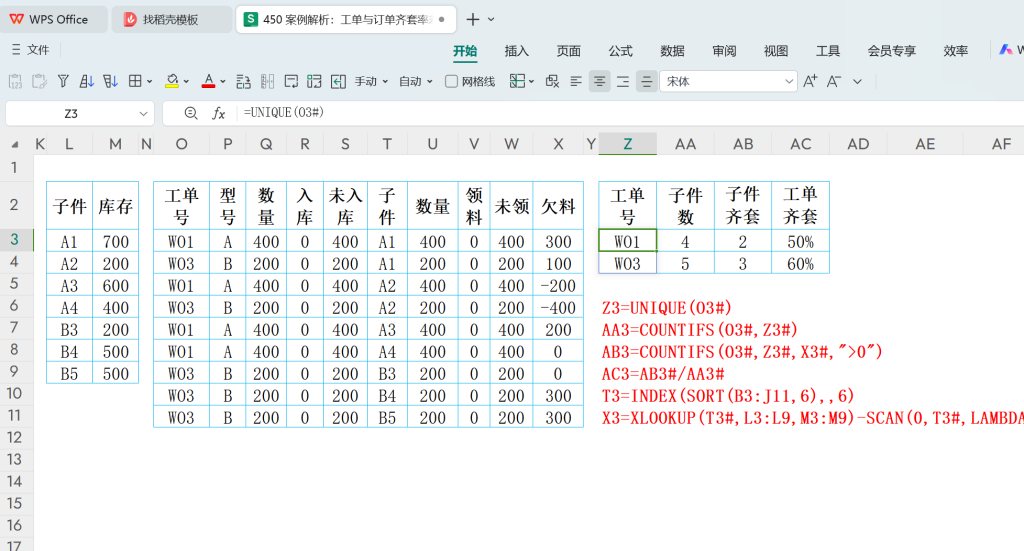Click red text AC3=AB3#/AA3#
This screenshot has width=1024, height=551.
(663, 374)
